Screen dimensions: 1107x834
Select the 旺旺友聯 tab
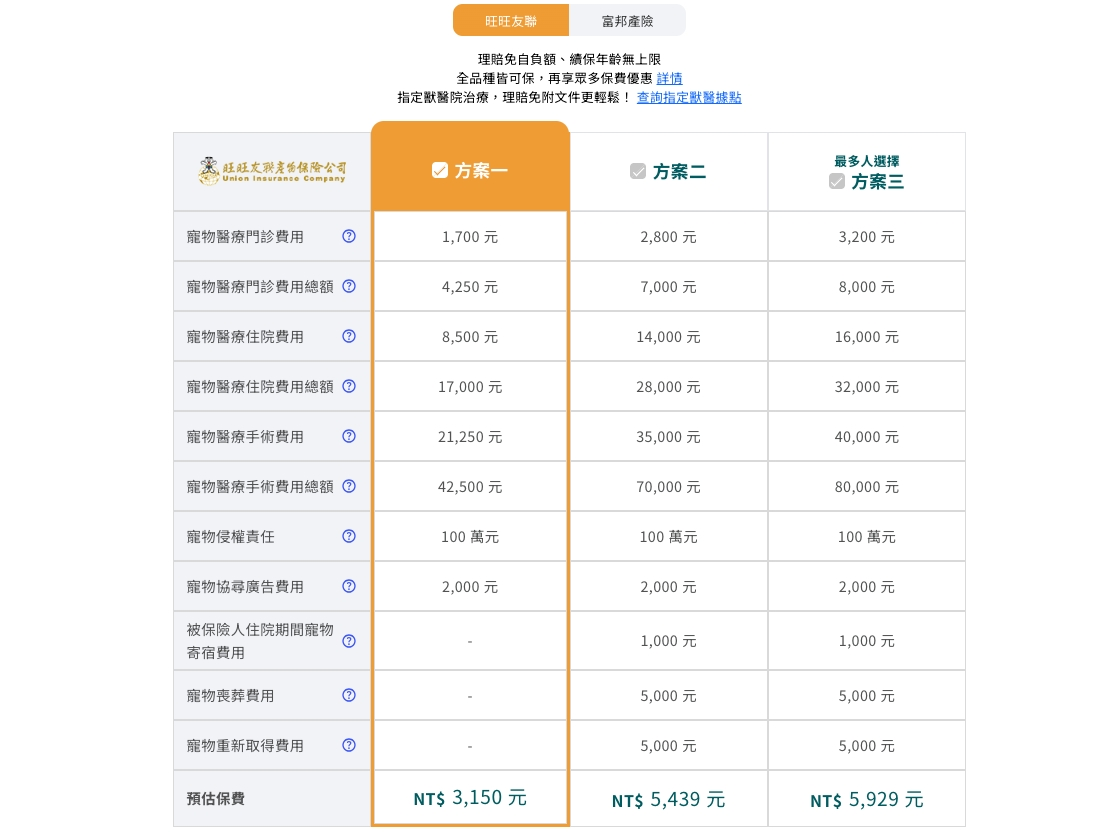coord(511,19)
